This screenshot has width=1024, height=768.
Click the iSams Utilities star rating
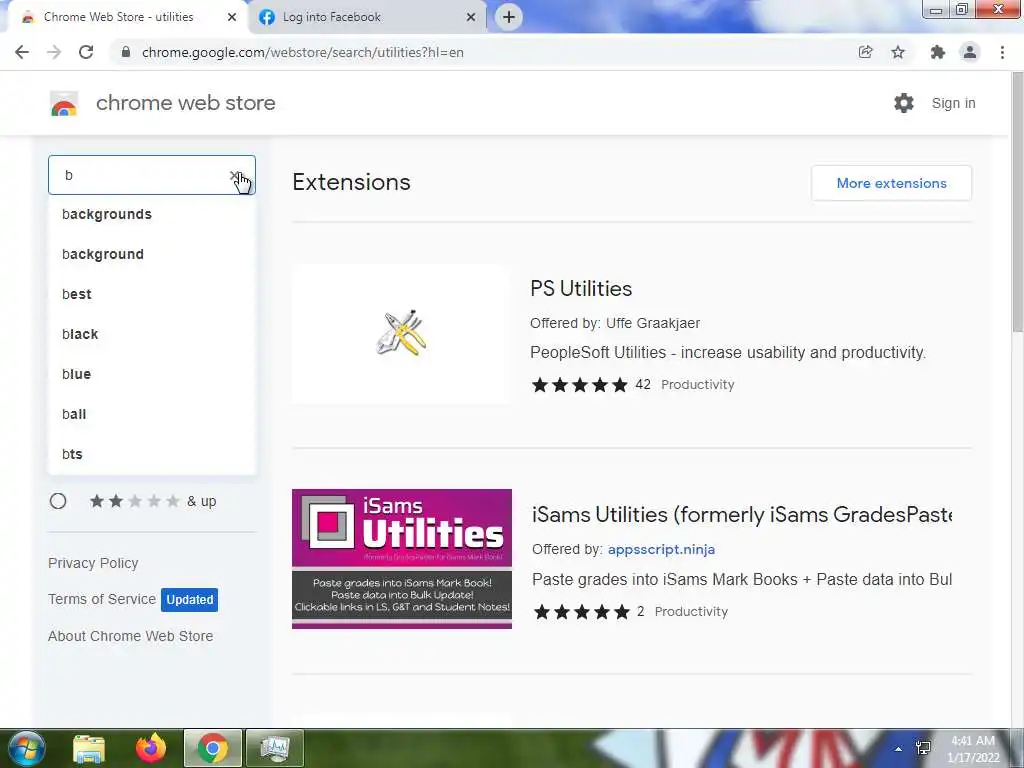(582, 612)
